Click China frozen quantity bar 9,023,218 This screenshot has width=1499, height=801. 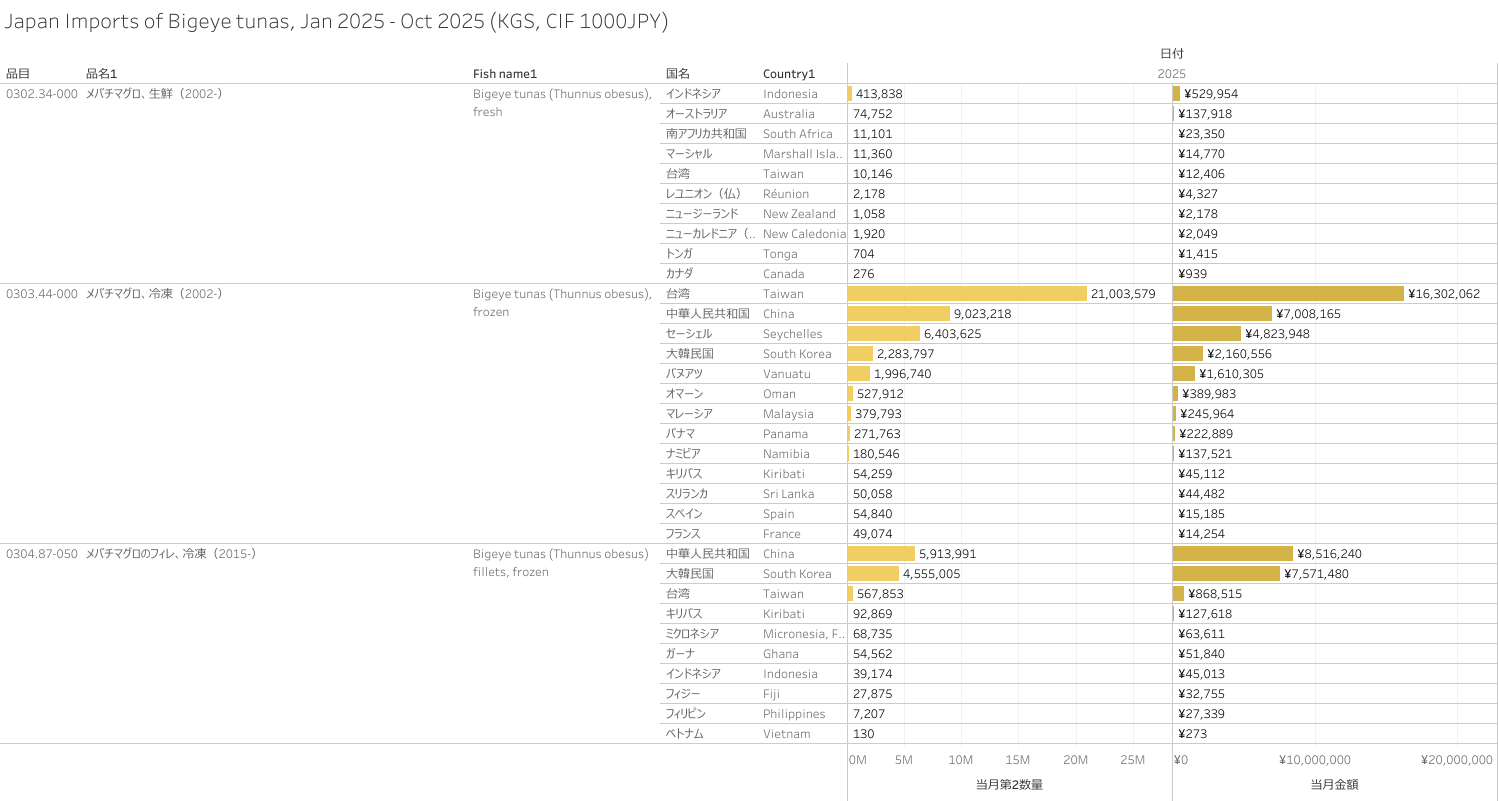(x=898, y=314)
